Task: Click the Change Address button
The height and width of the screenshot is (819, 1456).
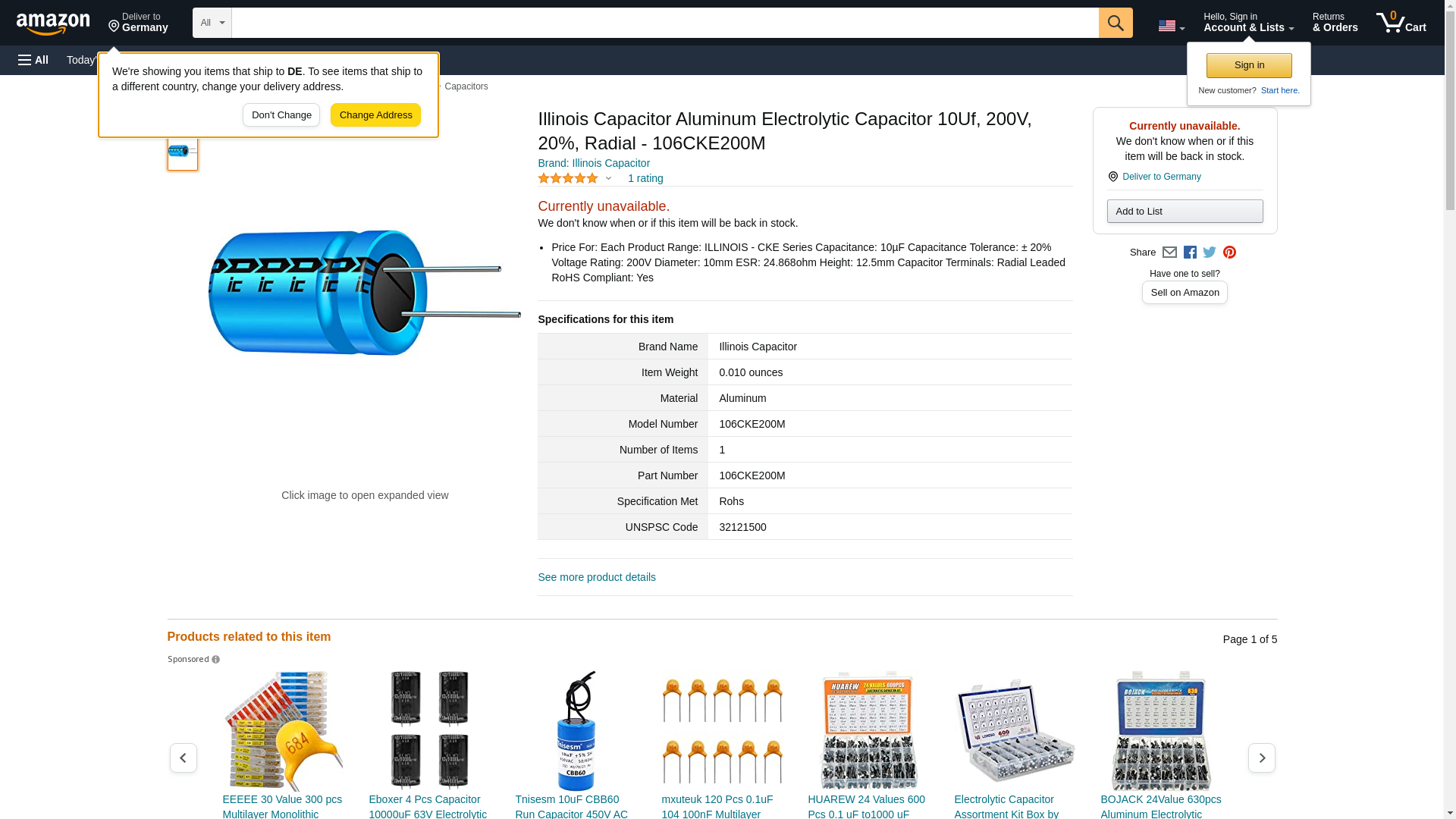Action: click(375, 115)
